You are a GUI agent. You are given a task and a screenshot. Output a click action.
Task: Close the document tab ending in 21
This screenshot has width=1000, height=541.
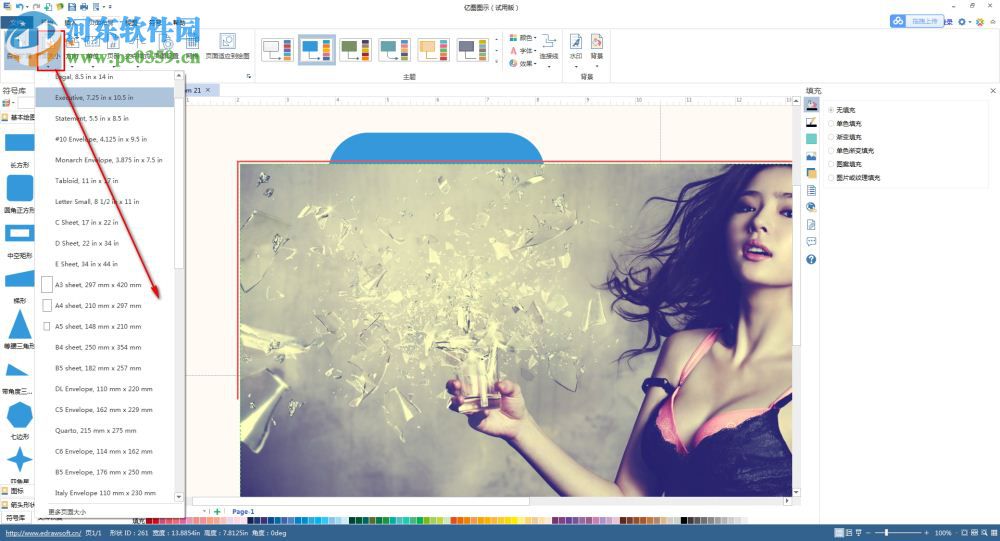click(x=208, y=90)
